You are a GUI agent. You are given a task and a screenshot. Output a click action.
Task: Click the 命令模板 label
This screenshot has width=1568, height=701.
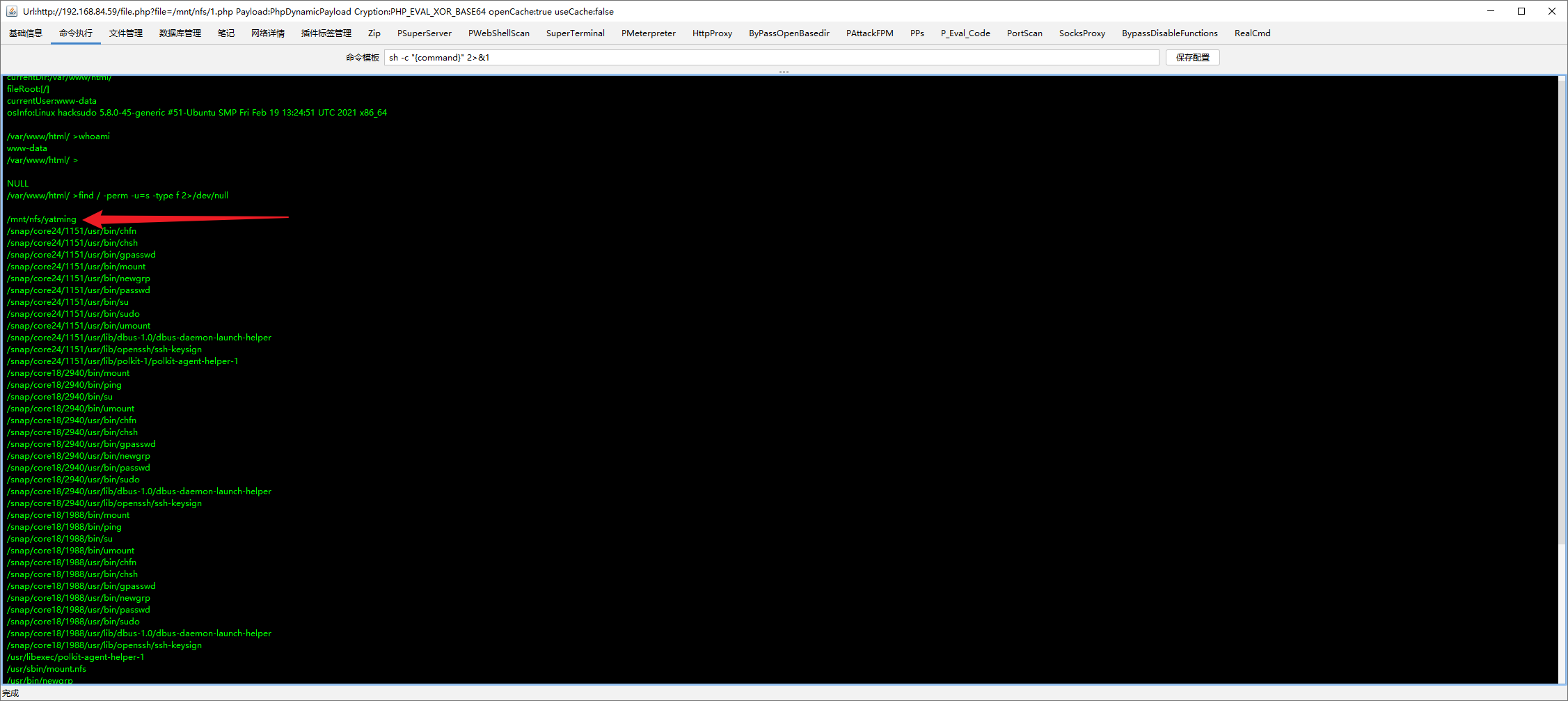[x=363, y=58]
